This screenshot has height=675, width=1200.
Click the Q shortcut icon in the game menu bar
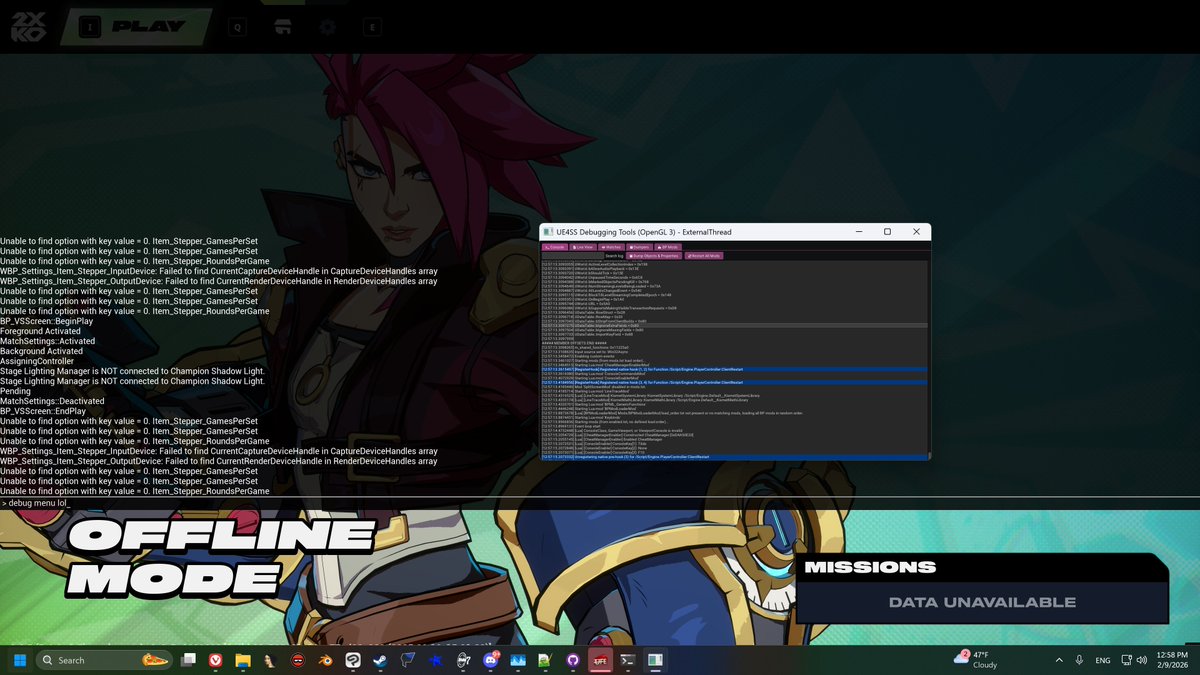(237, 27)
